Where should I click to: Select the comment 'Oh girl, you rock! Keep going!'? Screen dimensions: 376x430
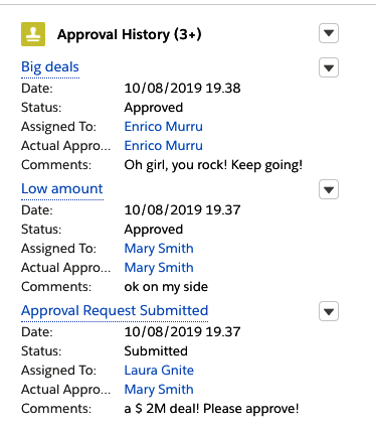213,165
